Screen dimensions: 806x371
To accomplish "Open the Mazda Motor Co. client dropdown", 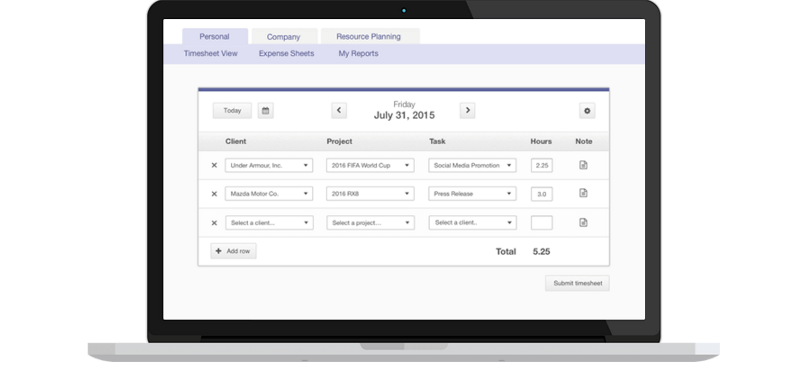I will [269, 194].
